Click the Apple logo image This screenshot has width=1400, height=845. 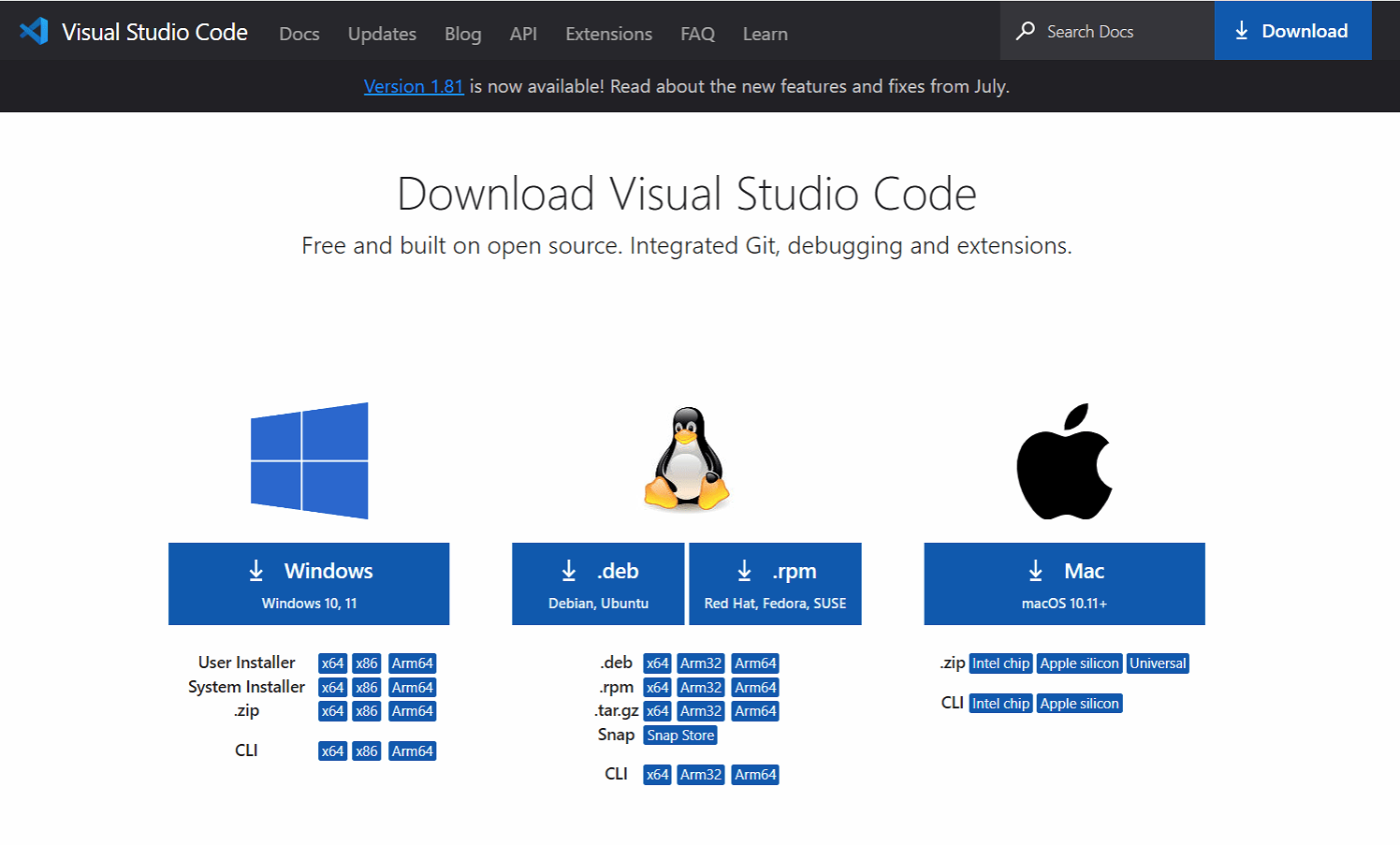(1064, 461)
